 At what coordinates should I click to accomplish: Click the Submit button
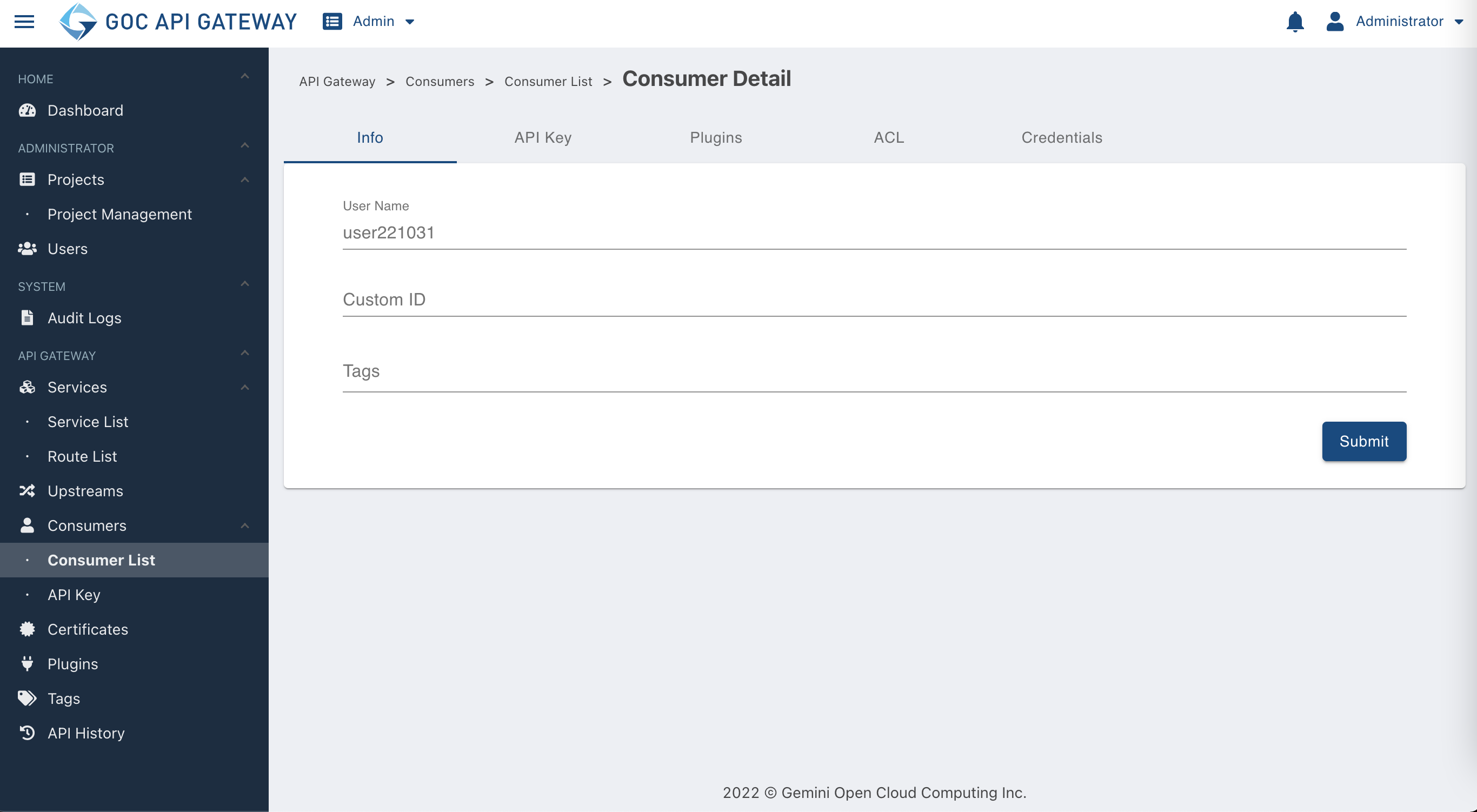1364,441
